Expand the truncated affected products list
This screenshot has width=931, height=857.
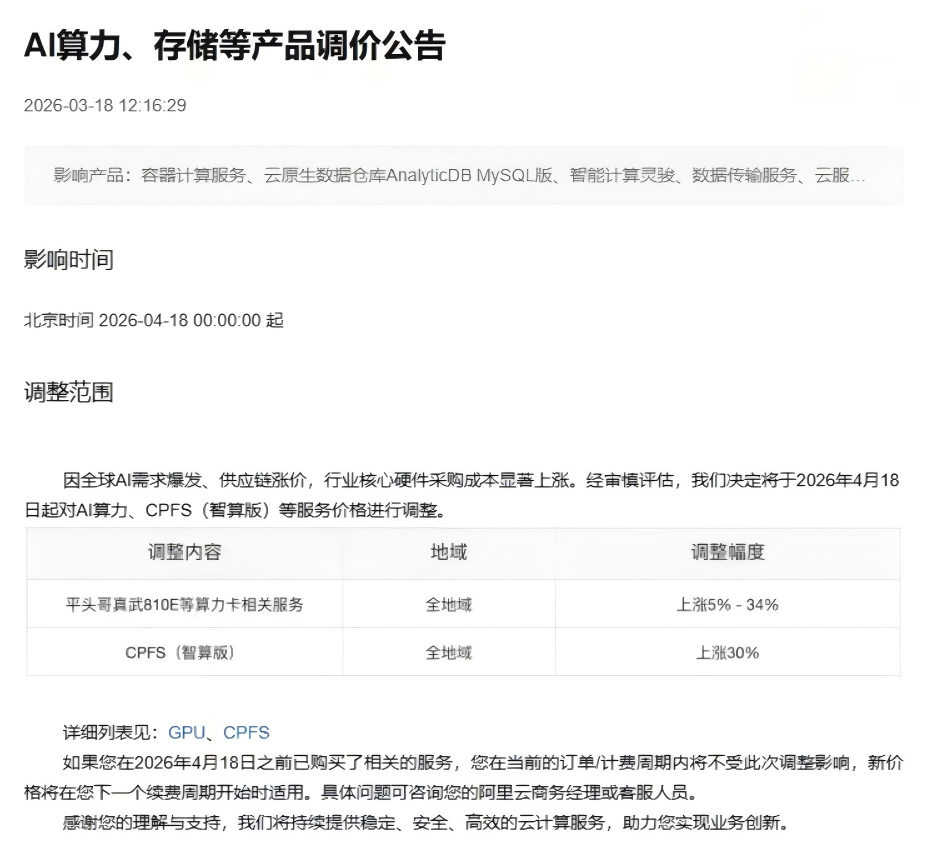pyautogui.click(x=861, y=177)
